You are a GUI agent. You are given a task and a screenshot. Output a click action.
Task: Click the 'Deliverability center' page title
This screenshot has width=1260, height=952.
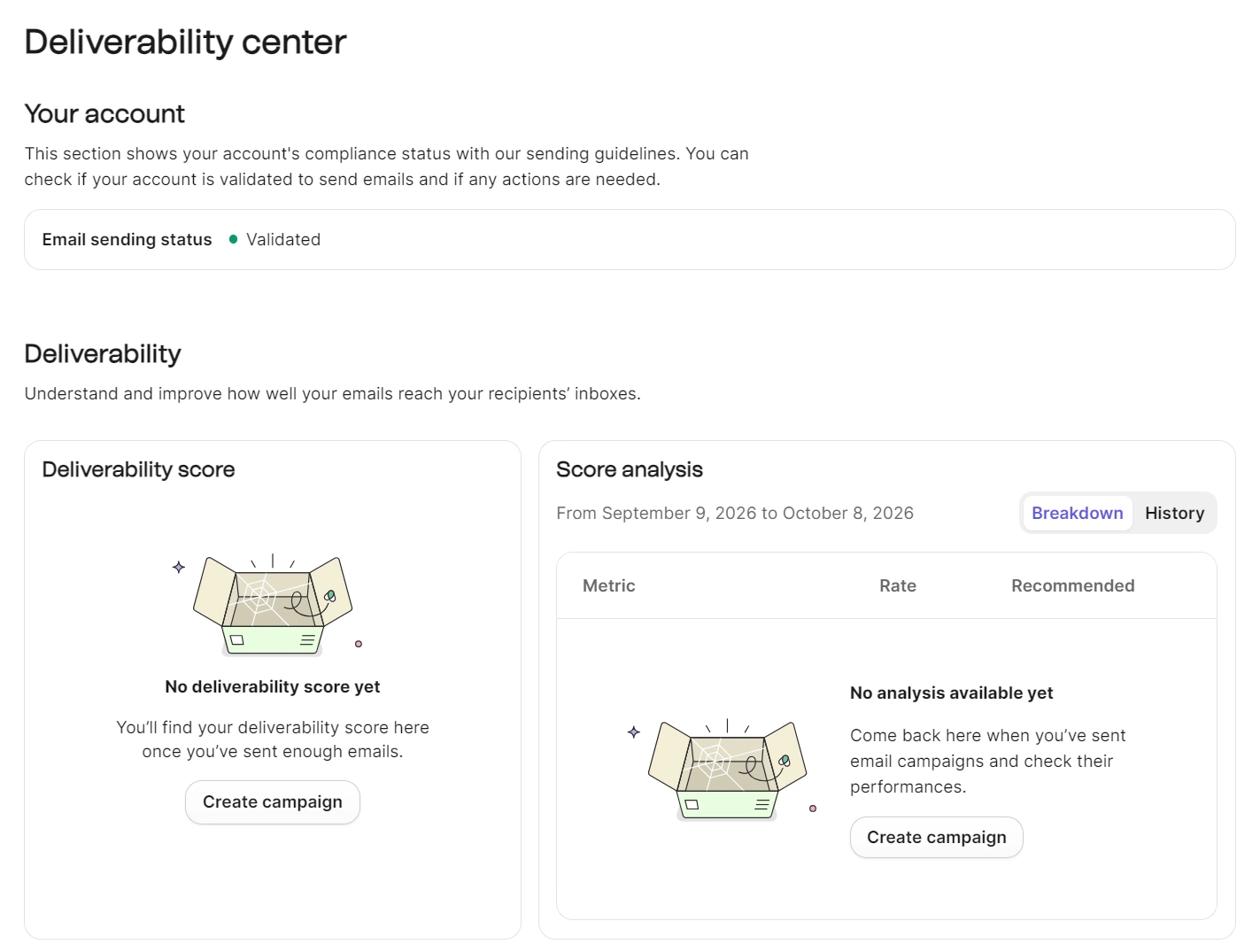[x=185, y=42]
